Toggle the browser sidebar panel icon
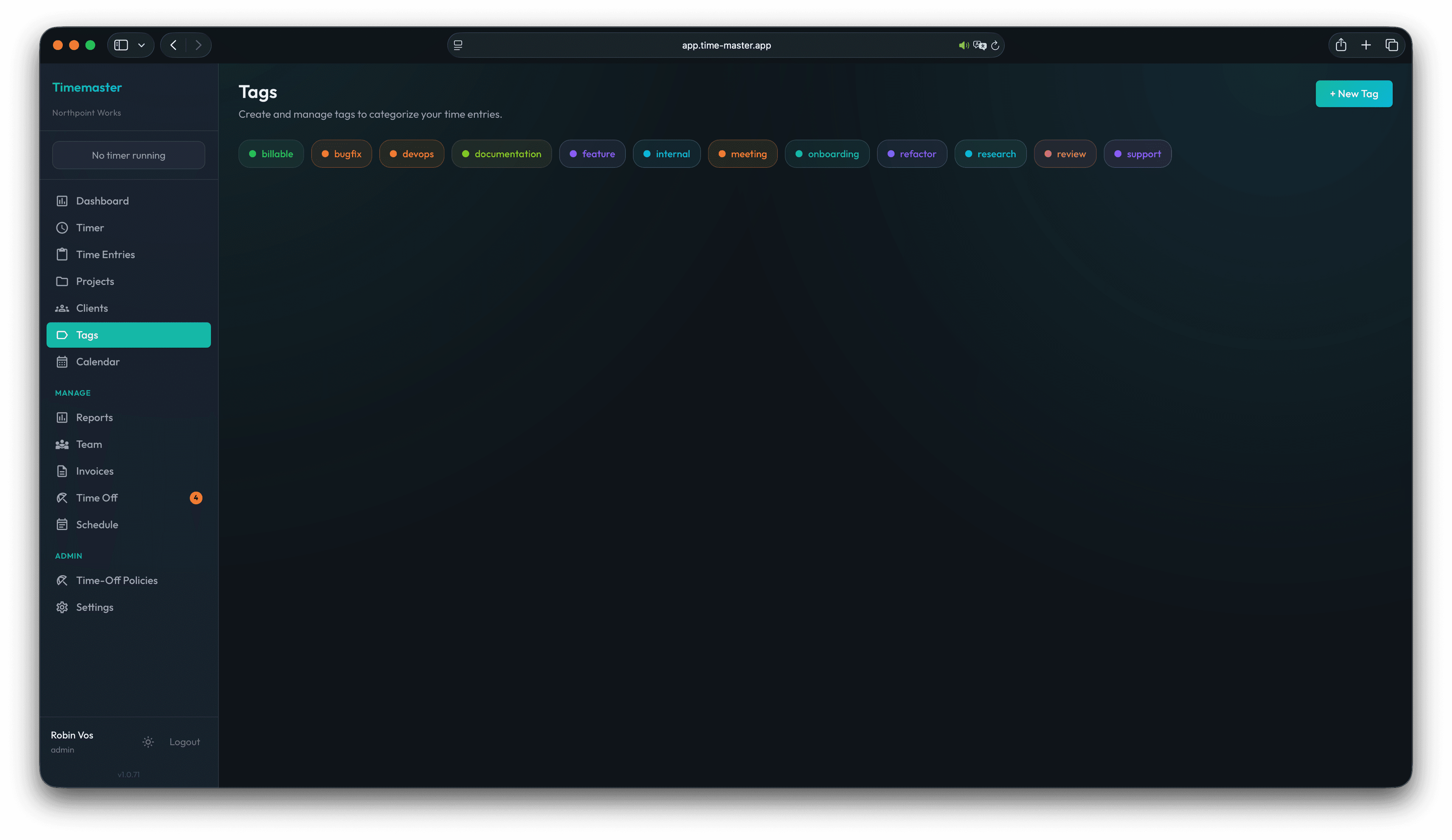This screenshot has height=840, width=1452. tap(121, 45)
